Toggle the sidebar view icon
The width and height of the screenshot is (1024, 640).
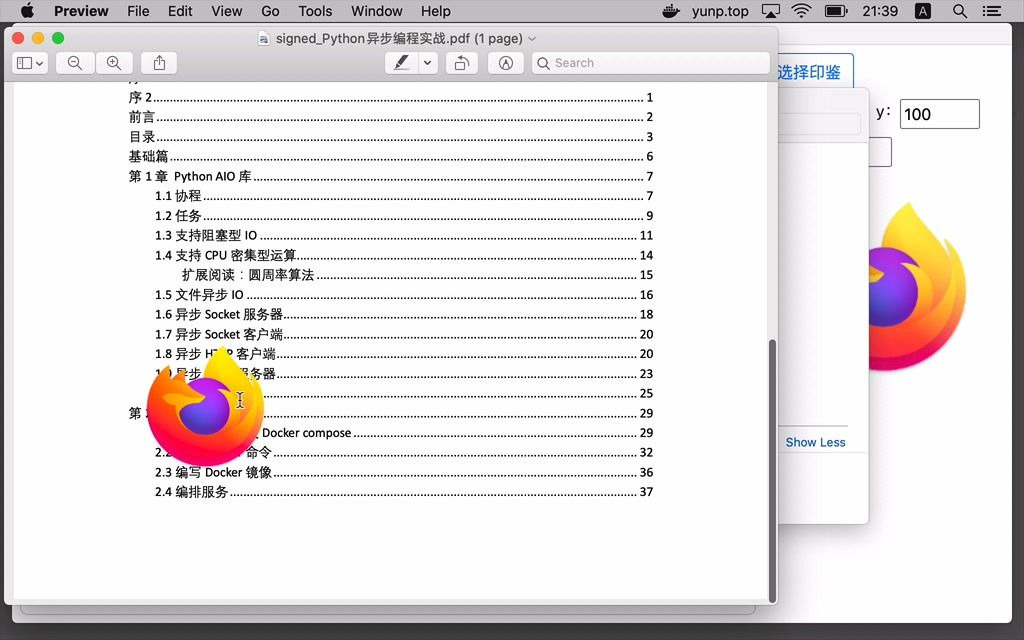[24, 63]
